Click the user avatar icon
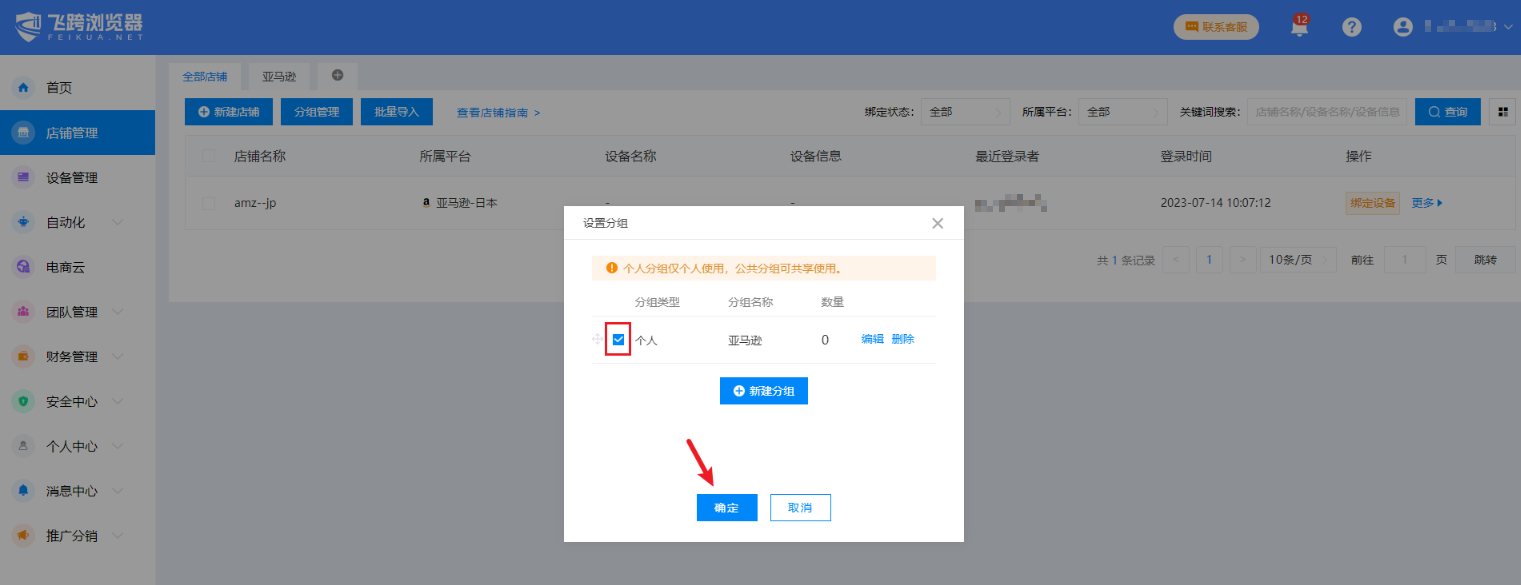The width and height of the screenshot is (1521, 585). (1403, 27)
